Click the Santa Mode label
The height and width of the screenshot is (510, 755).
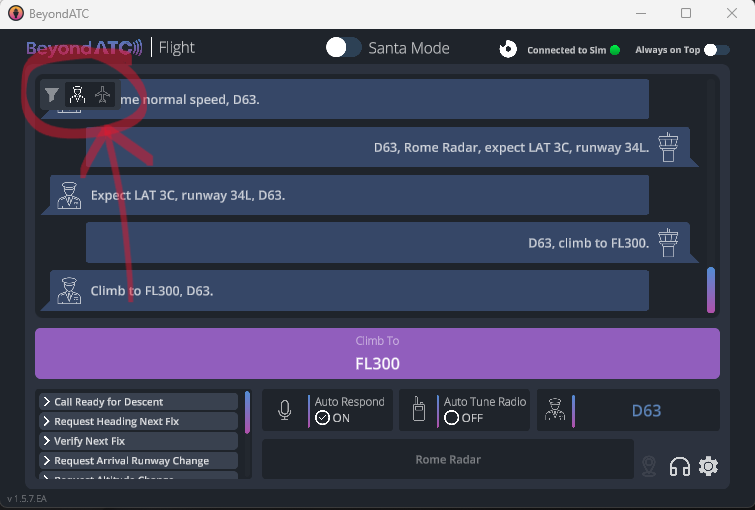[x=409, y=48]
